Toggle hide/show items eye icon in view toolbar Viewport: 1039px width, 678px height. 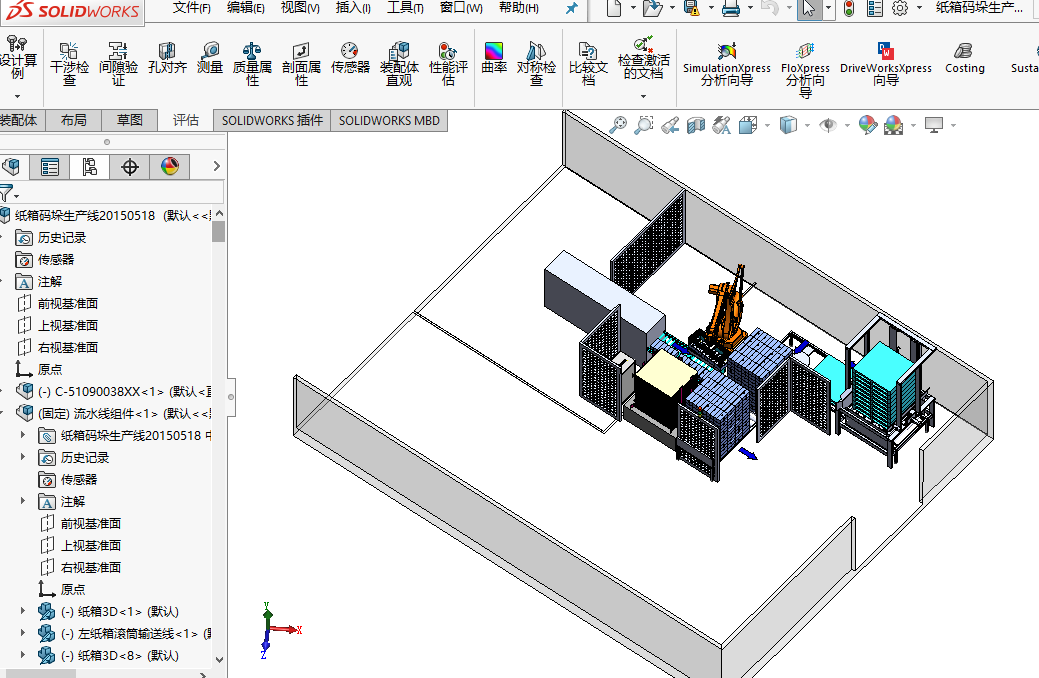[x=828, y=125]
